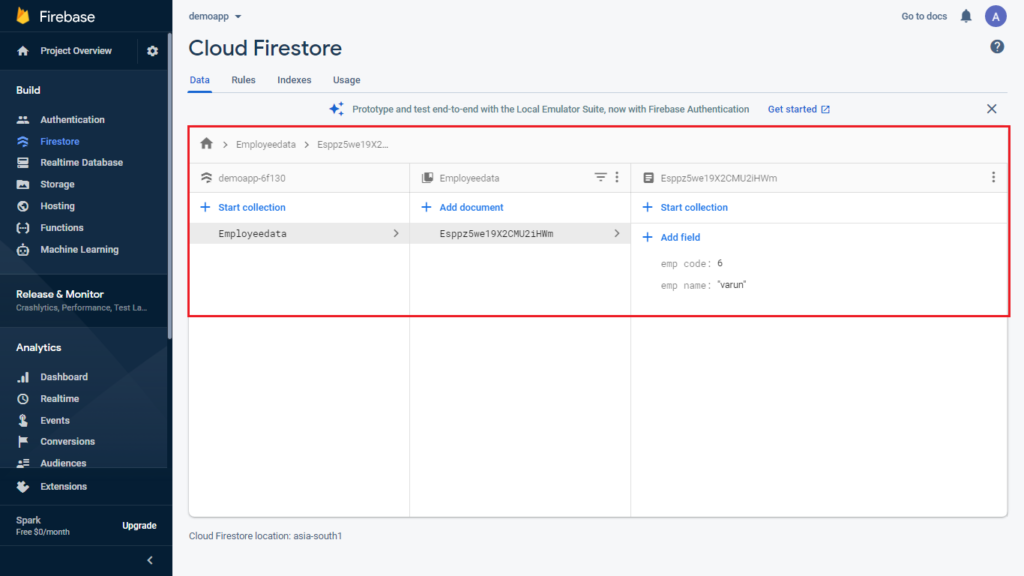1024x576 pixels.
Task: Switch to the Data tab
Action: point(200,80)
